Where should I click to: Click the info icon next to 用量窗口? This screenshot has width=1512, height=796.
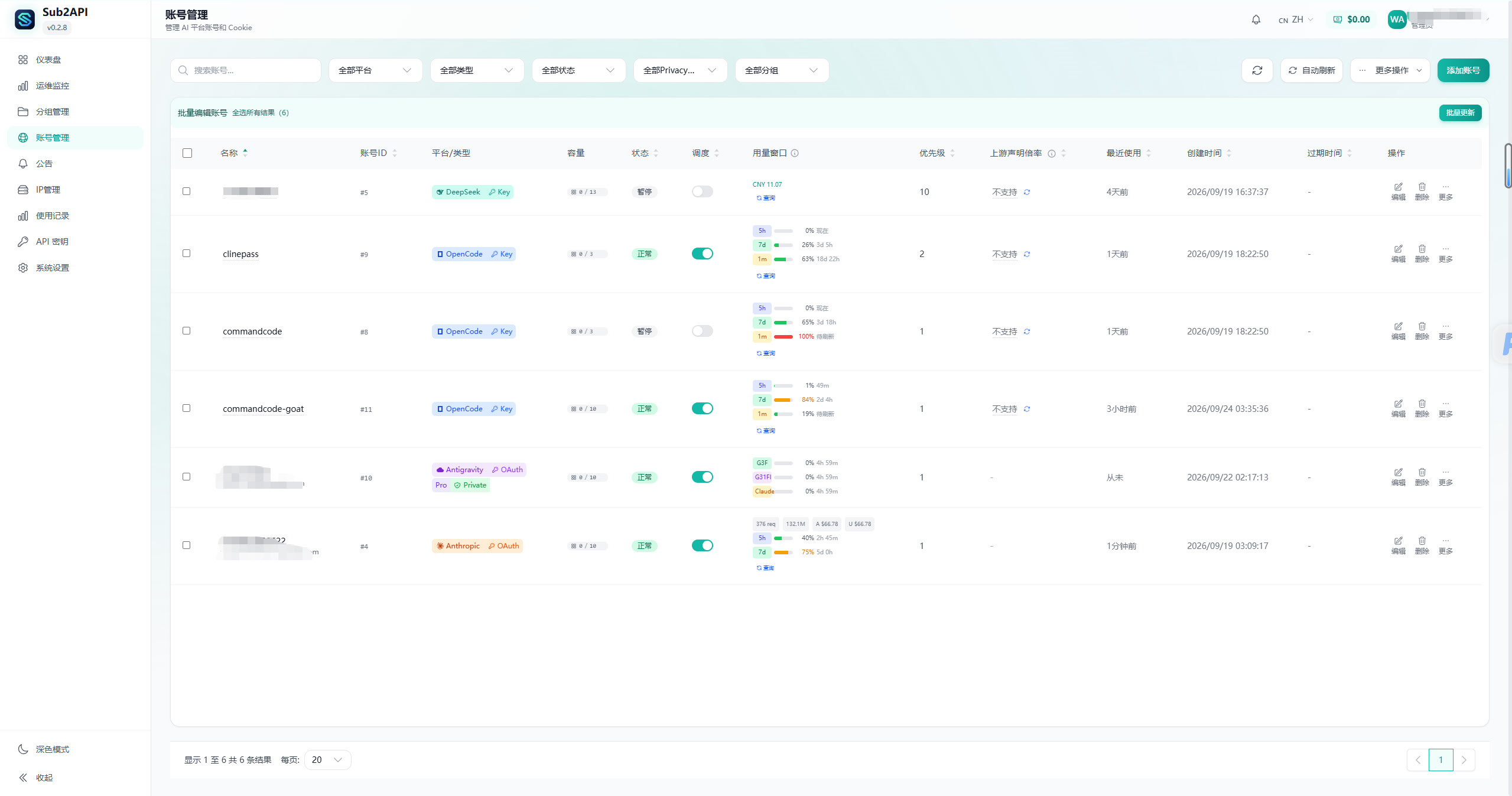pyautogui.click(x=795, y=153)
